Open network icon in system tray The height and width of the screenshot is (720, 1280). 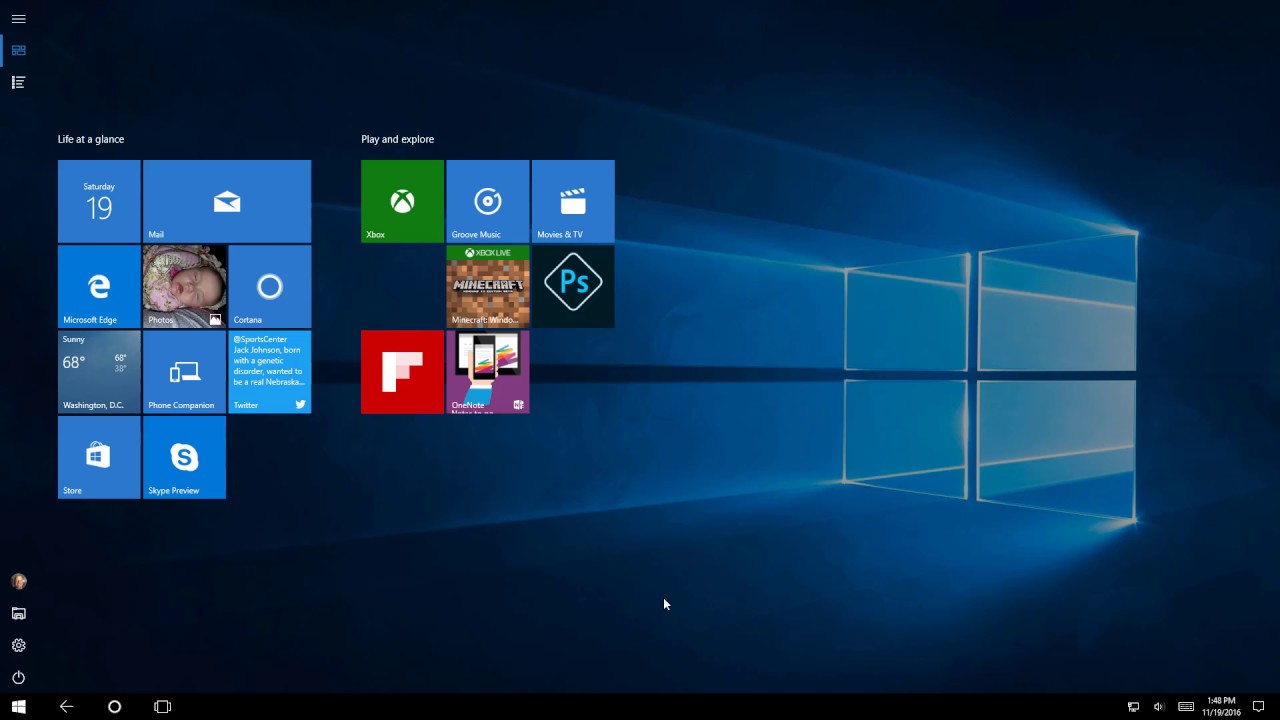click(x=1133, y=707)
